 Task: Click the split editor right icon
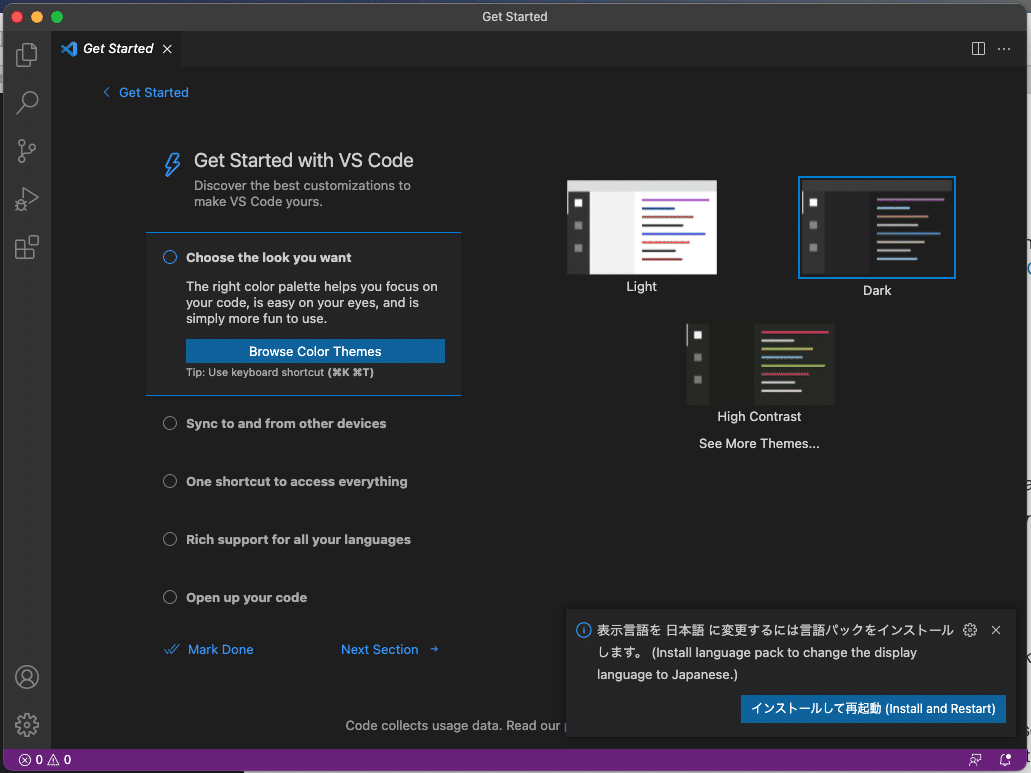tap(978, 49)
